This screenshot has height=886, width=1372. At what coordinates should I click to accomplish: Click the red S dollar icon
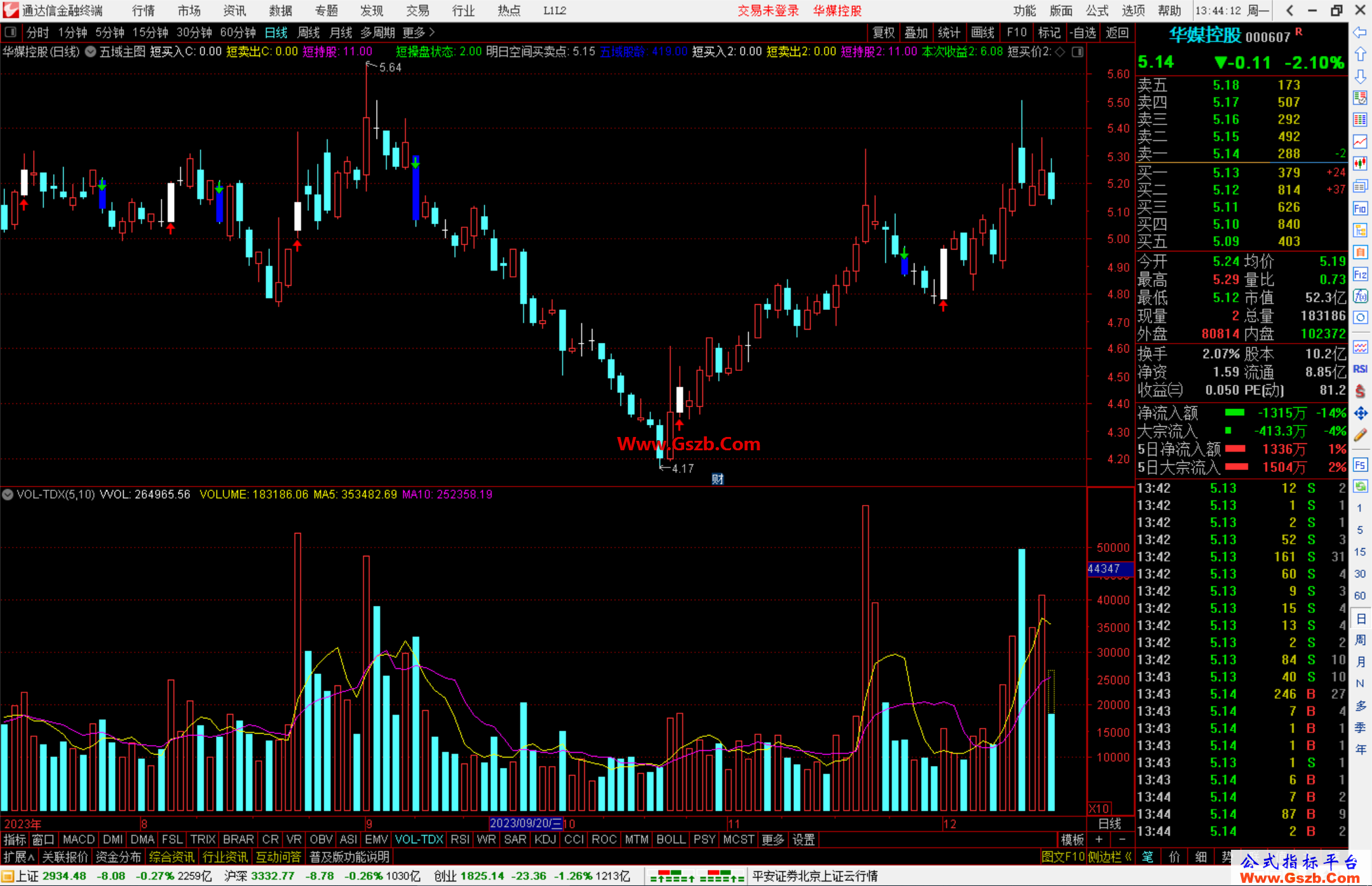pos(1360,391)
